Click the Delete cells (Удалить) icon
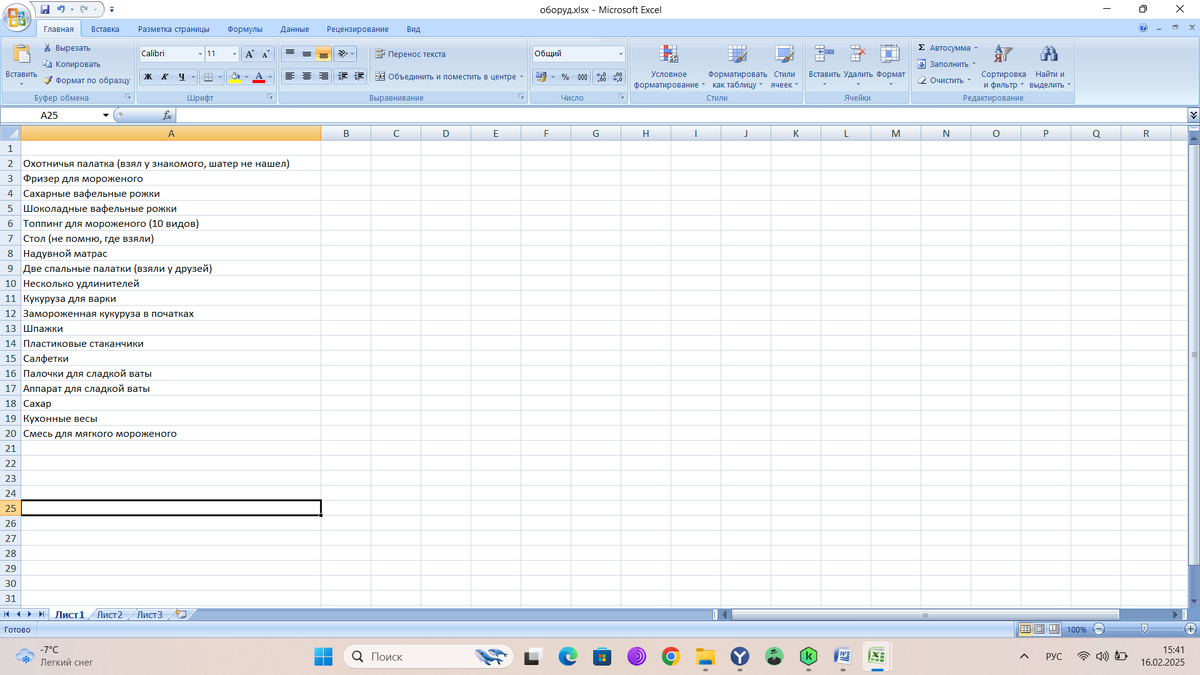The width and height of the screenshot is (1200, 675). pyautogui.click(x=858, y=54)
